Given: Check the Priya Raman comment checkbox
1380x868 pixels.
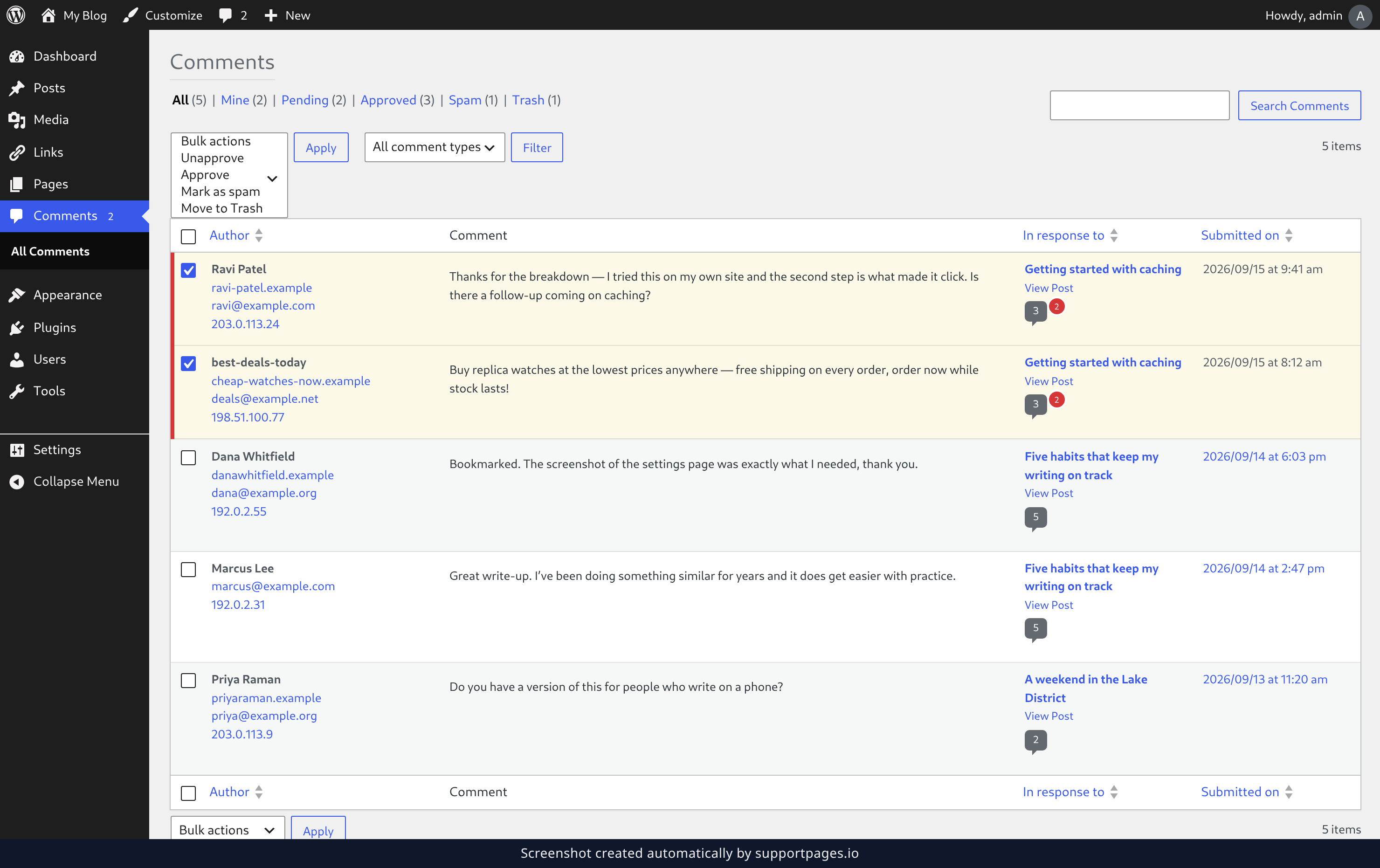Looking at the screenshot, I should coord(188,680).
